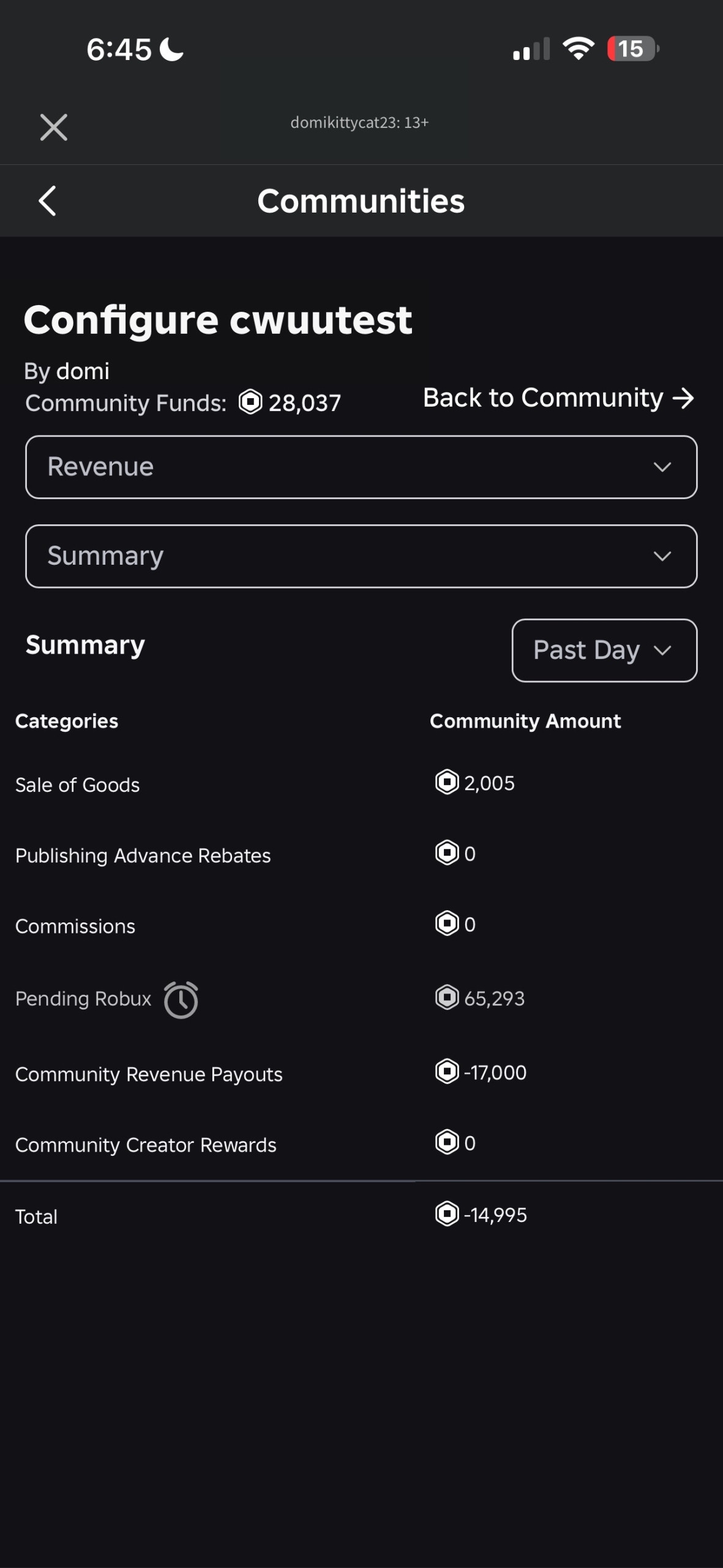The height and width of the screenshot is (1568, 723).
Task: Open the Revenue dropdown
Action: tap(361, 467)
